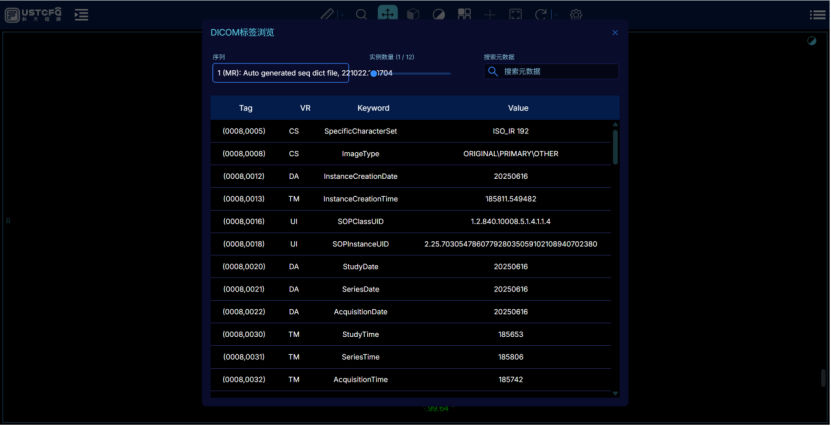This screenshot has width=831, height=426.
Task: Click the instance number slider handle
Action: (374, 73)
